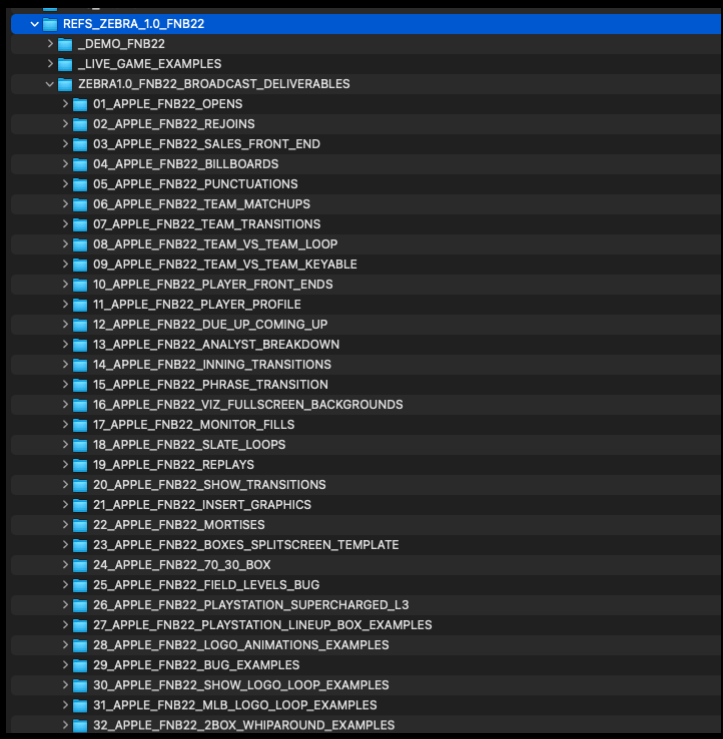Viewport: 723px width, 739px height.
Task: Expand 29_APPLE_FNB22_BUG_EXAMPLES chevron
Action: click(x=66, y=665)
